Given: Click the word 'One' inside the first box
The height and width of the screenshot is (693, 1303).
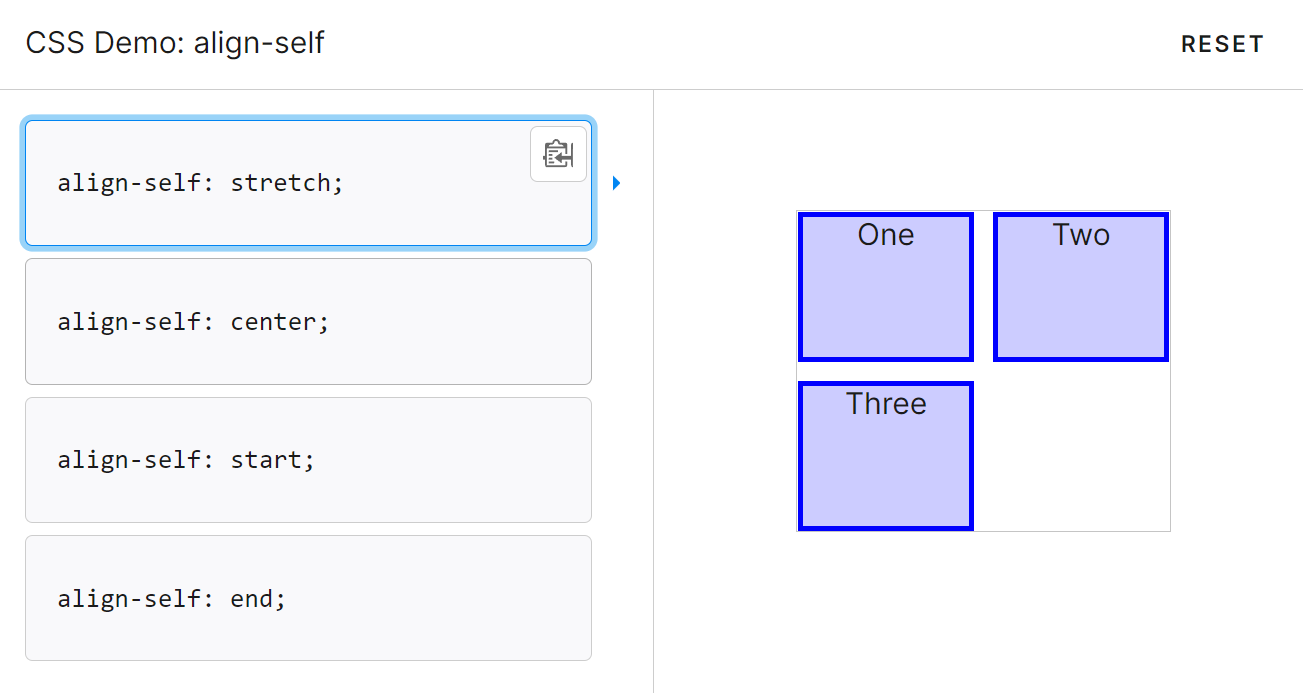Looking at the screenshot, I should (886, 235).
